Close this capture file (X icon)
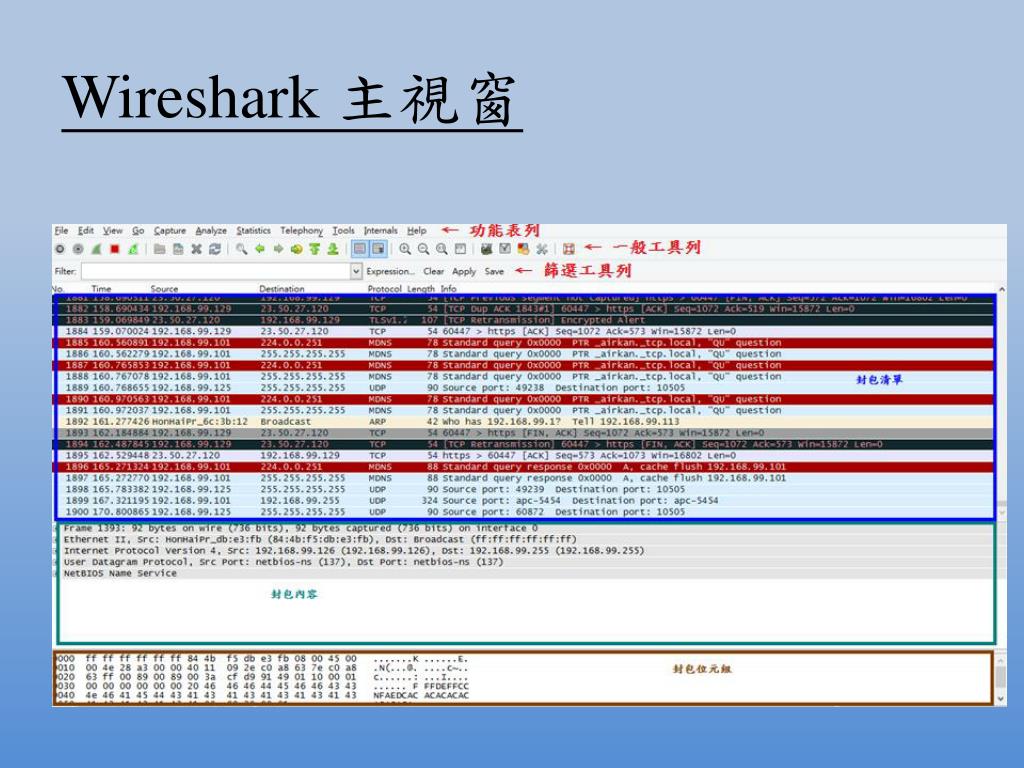 point(196,249)
